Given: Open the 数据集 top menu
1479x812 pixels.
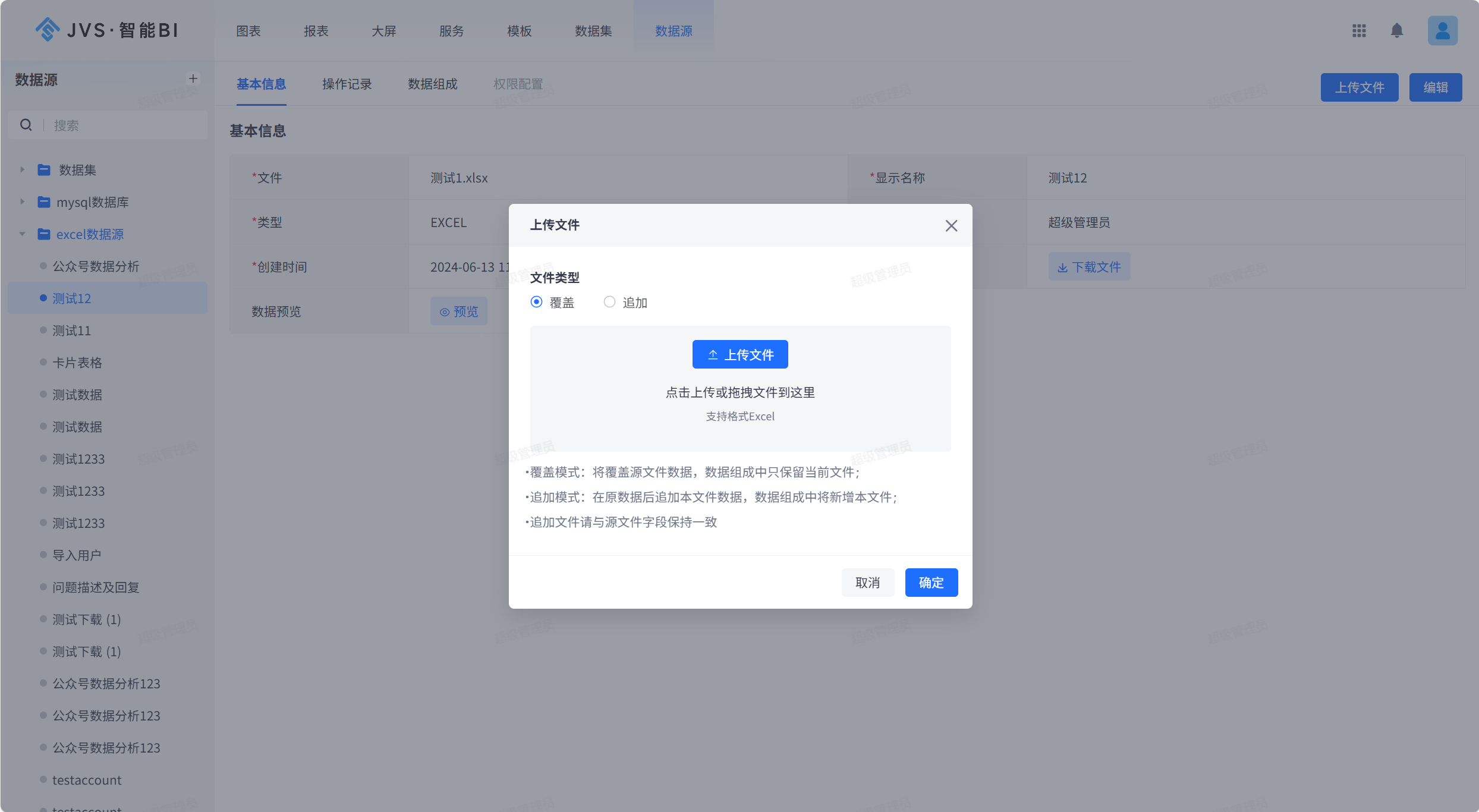Looking at the screenshot, I should point(593,31).
